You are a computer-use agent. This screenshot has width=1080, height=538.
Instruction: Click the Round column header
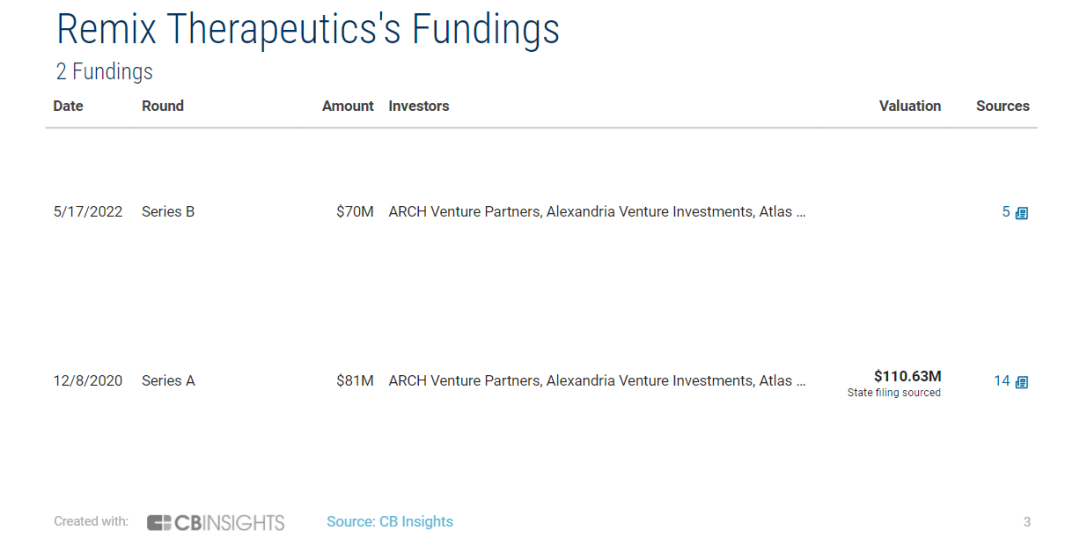(x=163, y=106)
